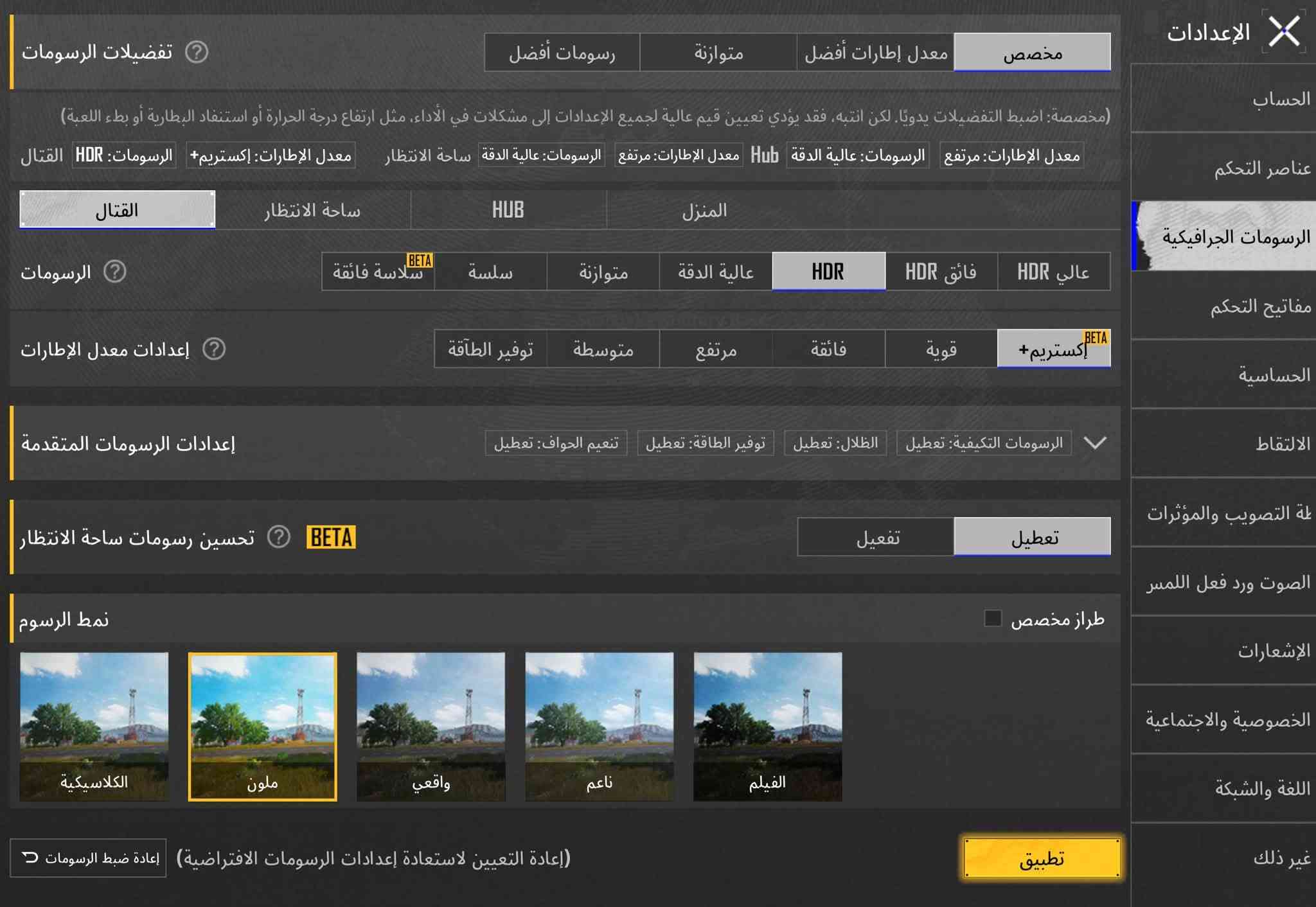
Task: Enable lobby graphics enhancement with تفعيل
Action: click(x=876, y=536)
